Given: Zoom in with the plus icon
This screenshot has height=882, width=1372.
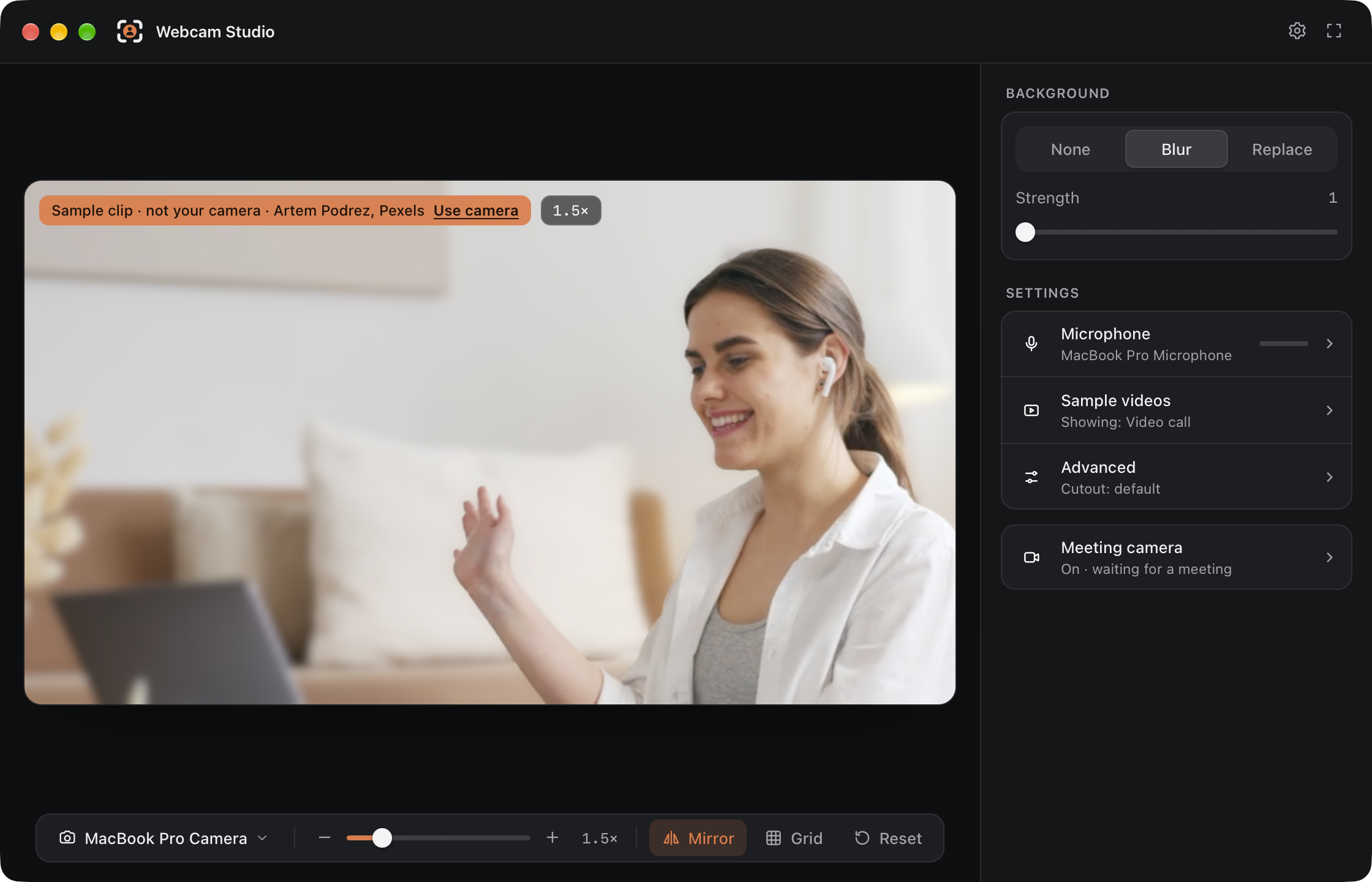Looking at the screenshot, I should click(552, 837).
